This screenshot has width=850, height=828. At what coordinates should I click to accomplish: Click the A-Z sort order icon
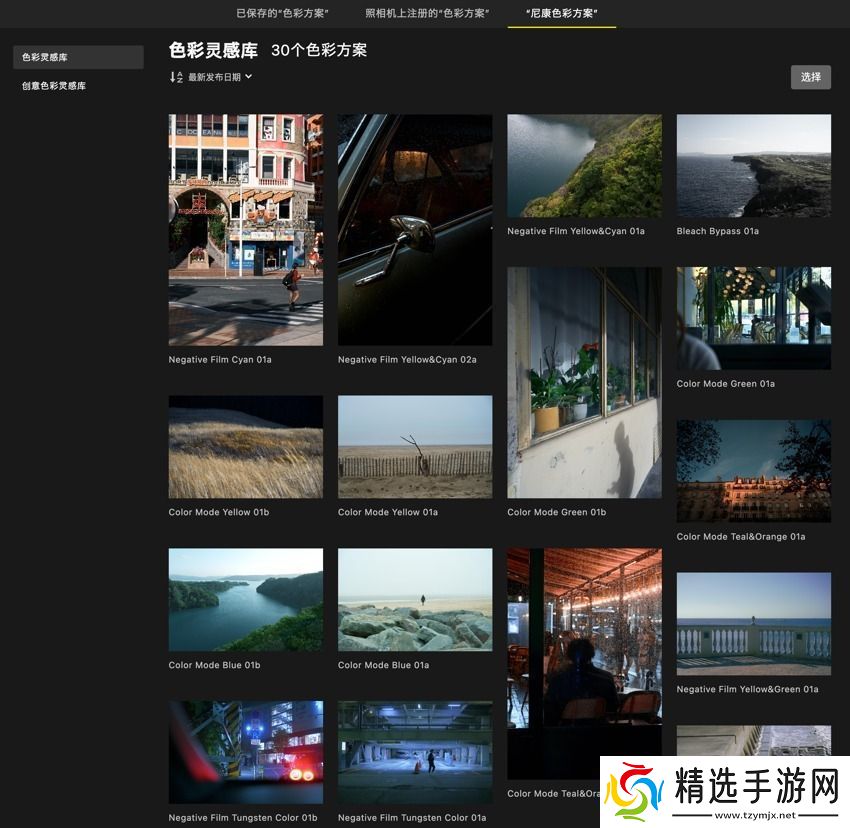click(x=174, y=76)
